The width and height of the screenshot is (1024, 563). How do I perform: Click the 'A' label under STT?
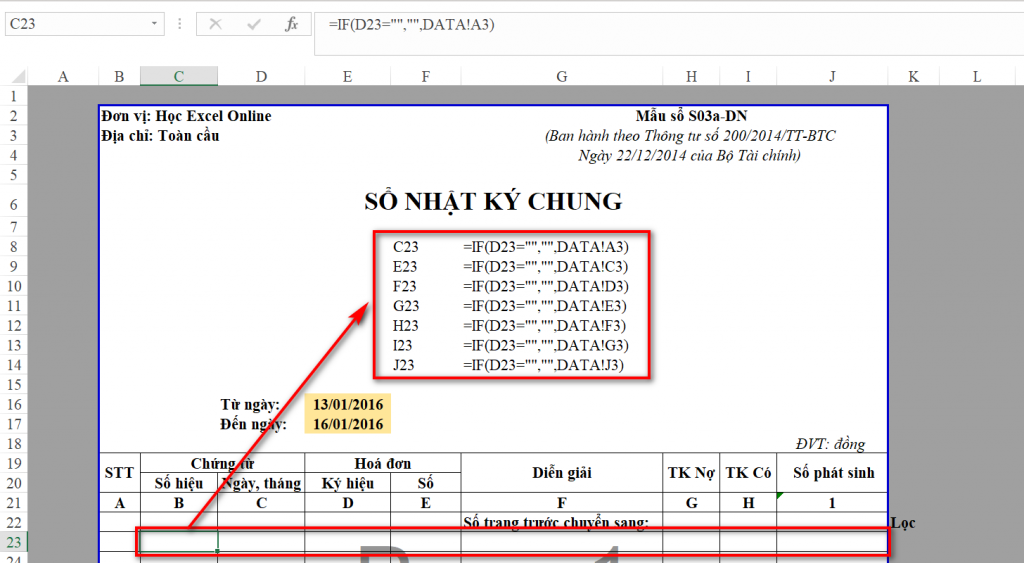pos(120,503)
